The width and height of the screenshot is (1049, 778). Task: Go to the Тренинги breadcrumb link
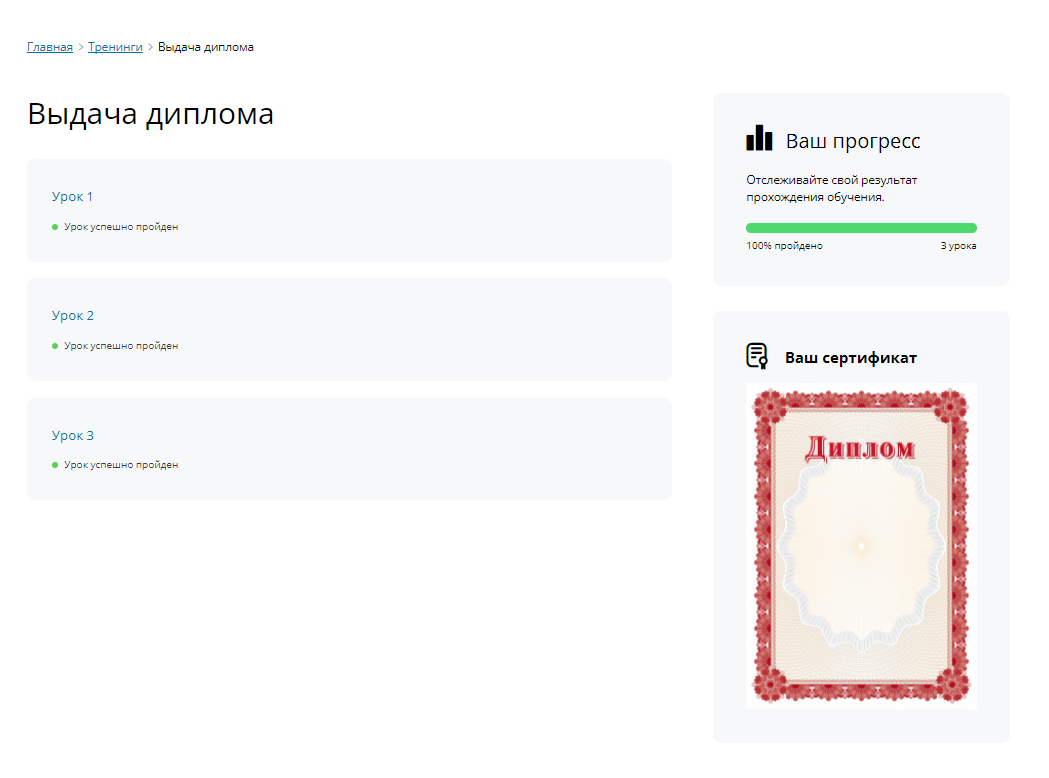(x=115, y=47)
